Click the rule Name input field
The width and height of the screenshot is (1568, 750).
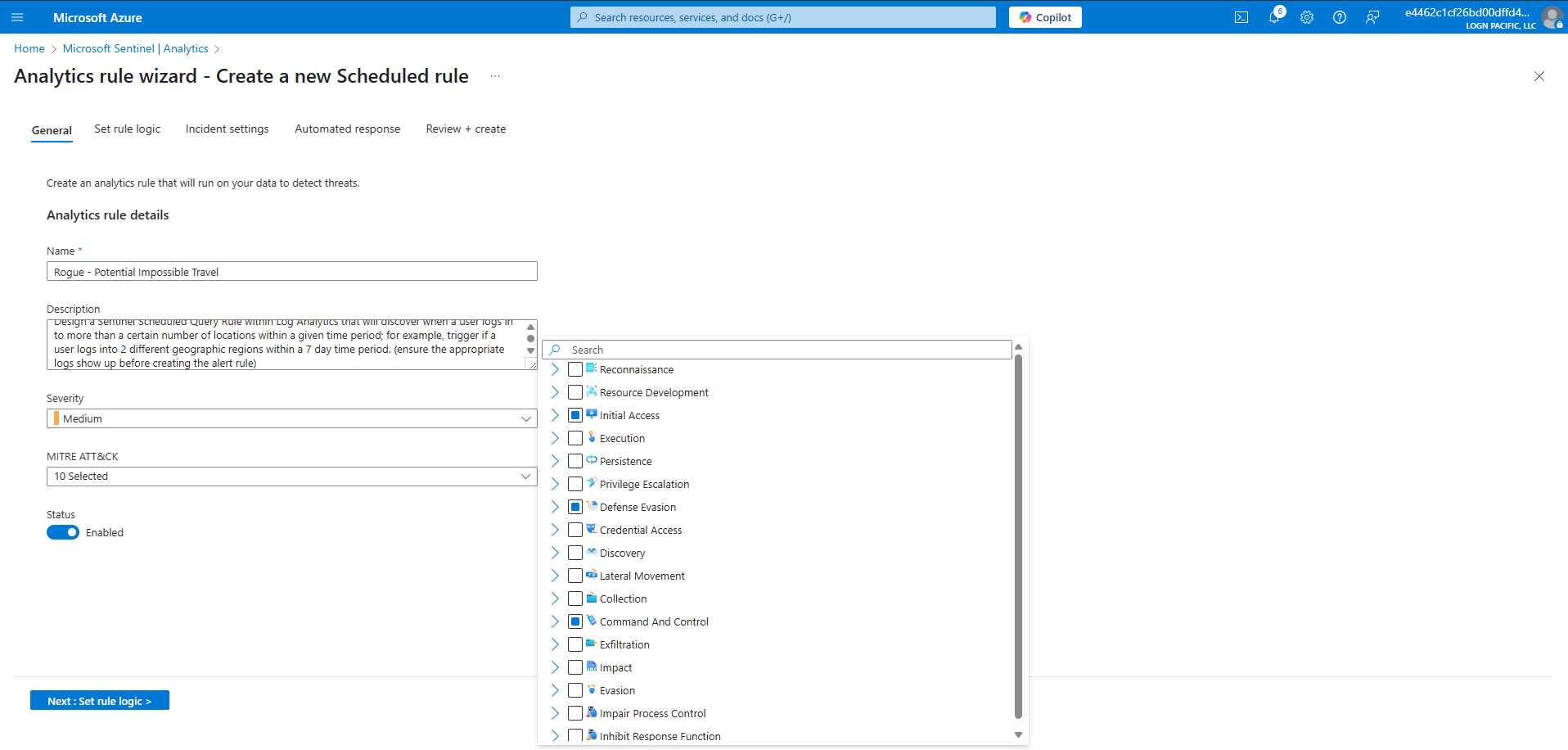click(x=291, y=272)
